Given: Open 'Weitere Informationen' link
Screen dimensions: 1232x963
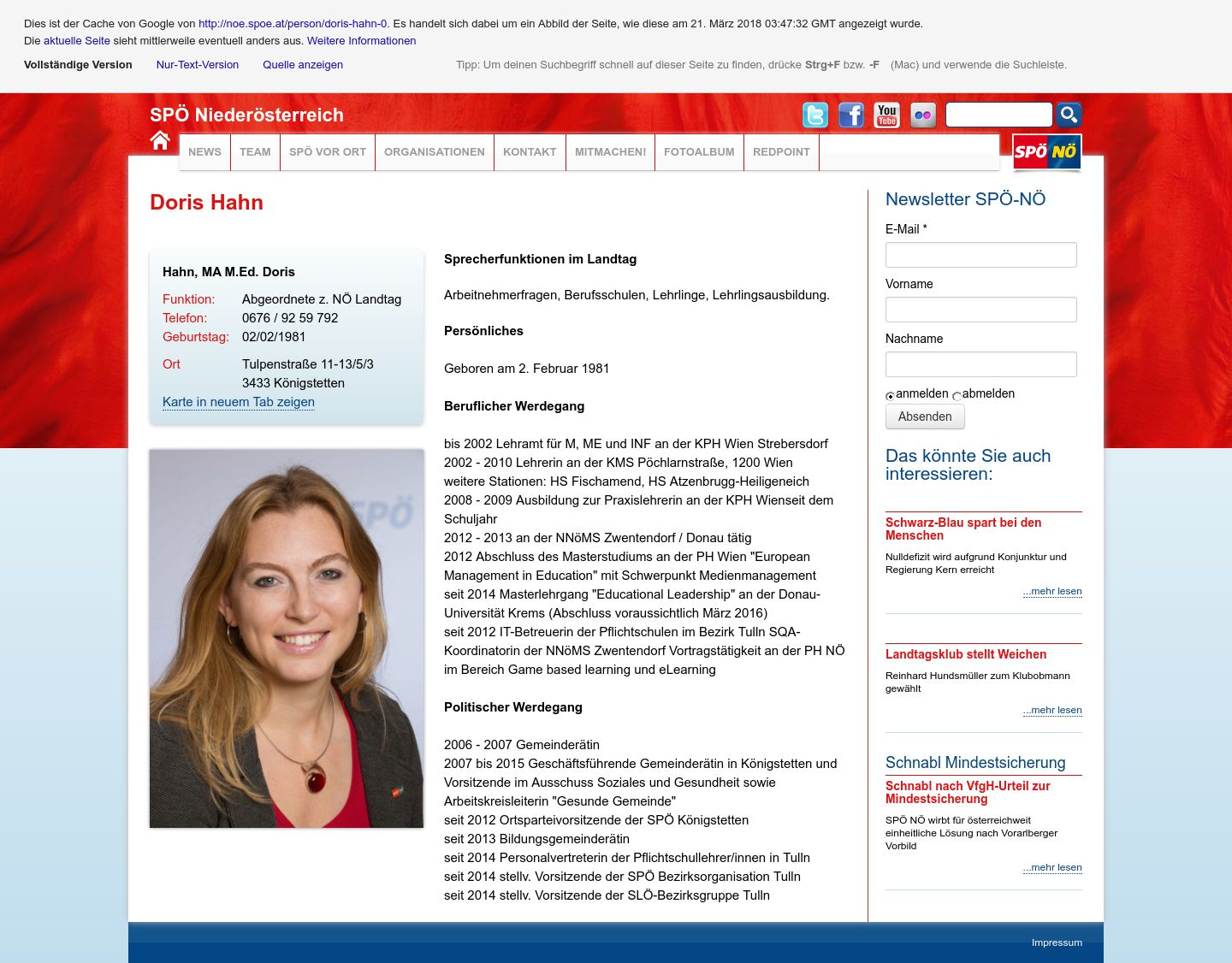Looking at the screenshot, I should point(362,41).
